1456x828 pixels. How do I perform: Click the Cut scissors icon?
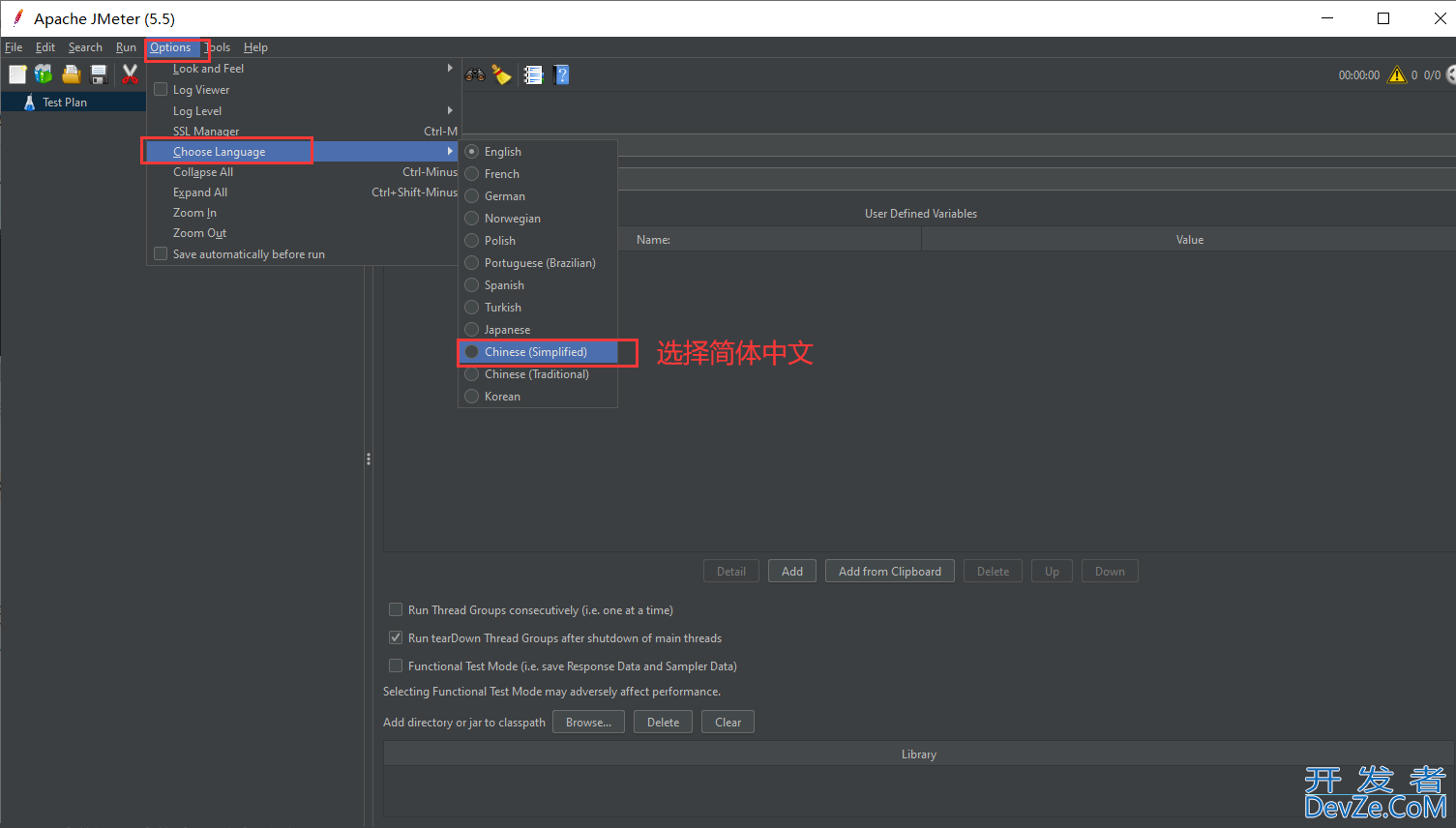tap(130, 74)
